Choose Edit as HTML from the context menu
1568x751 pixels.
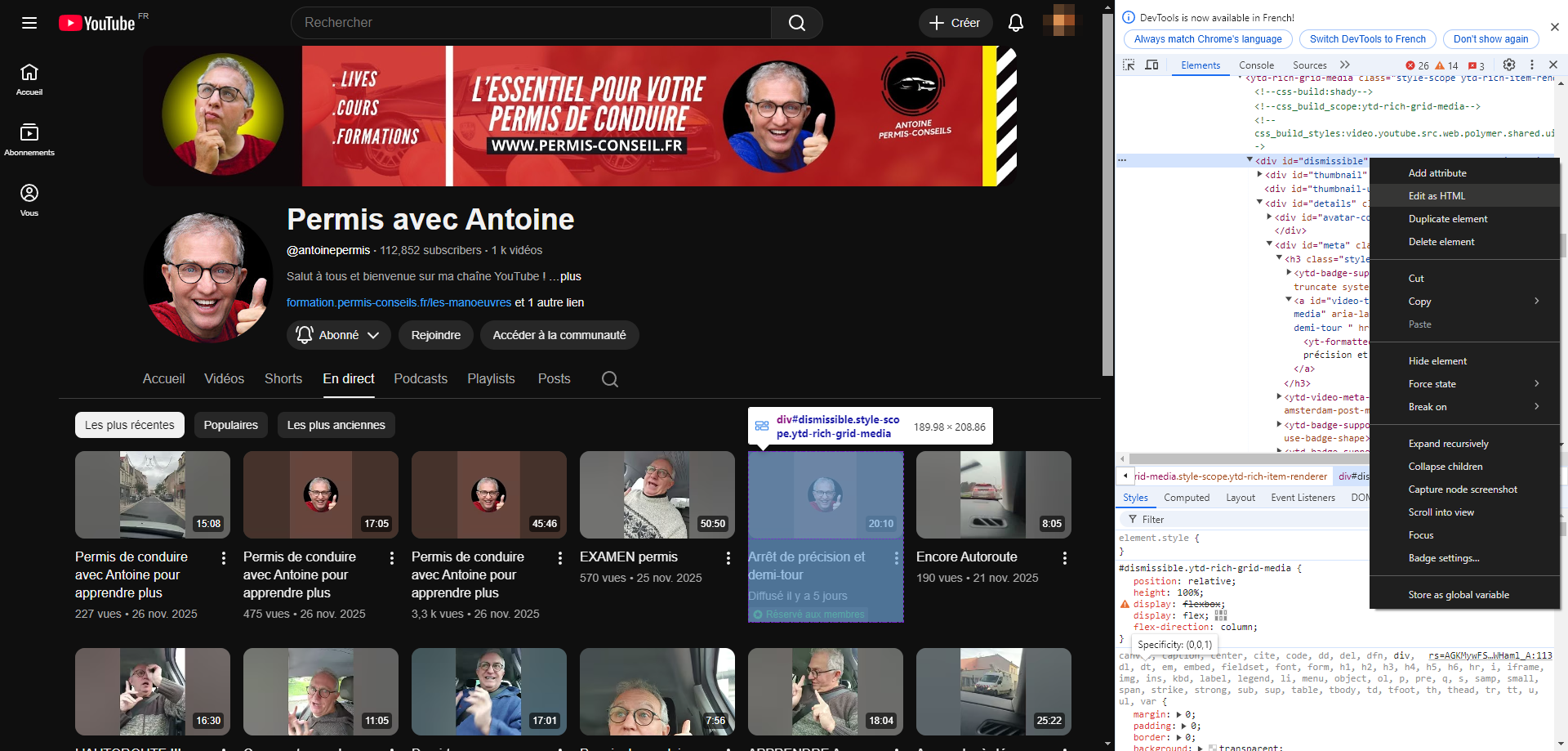point(1437,196)
